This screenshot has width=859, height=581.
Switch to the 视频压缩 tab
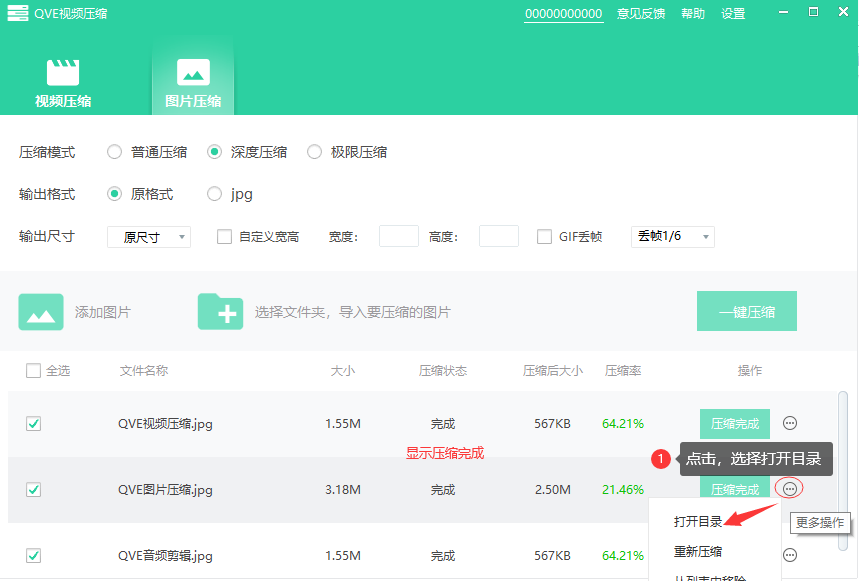pyautogui.click(x=63, y=83)
